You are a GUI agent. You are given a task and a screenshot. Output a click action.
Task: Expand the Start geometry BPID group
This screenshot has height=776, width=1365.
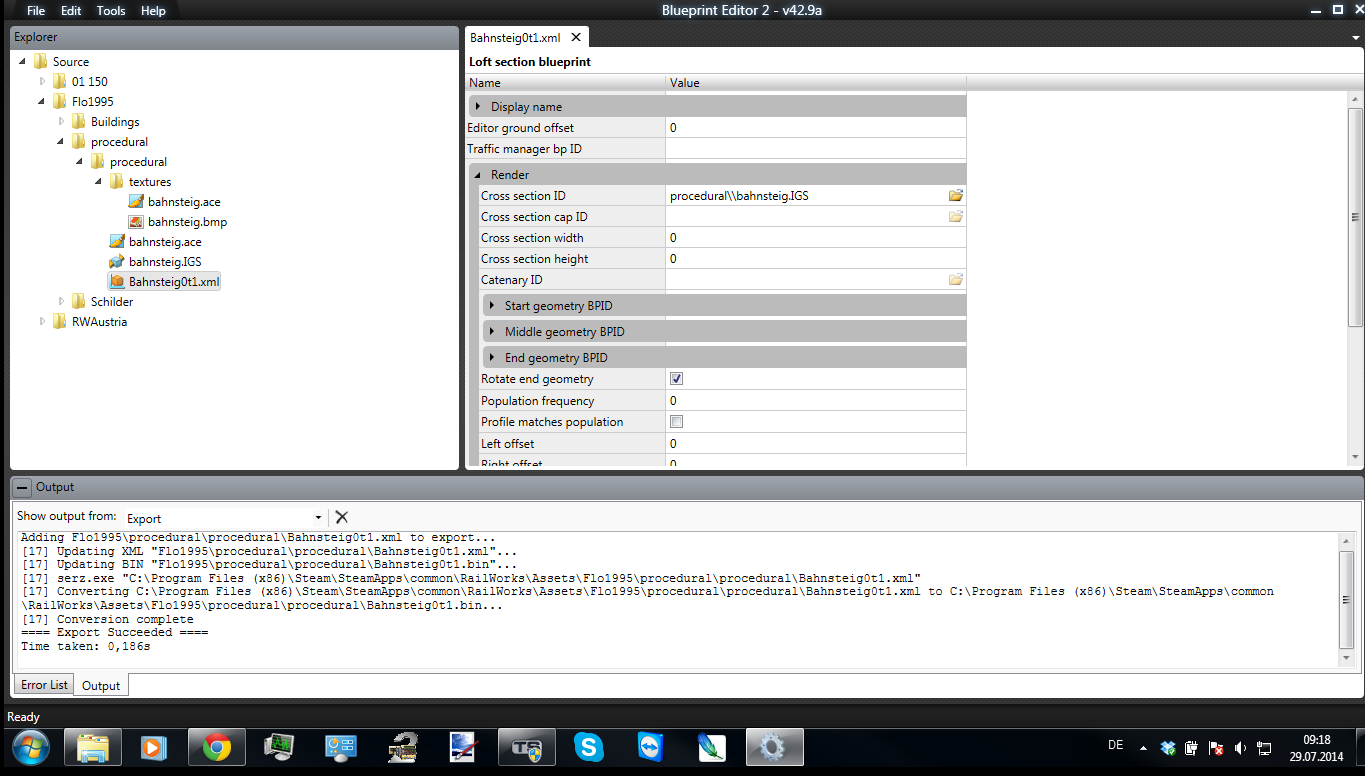point(492,305)
